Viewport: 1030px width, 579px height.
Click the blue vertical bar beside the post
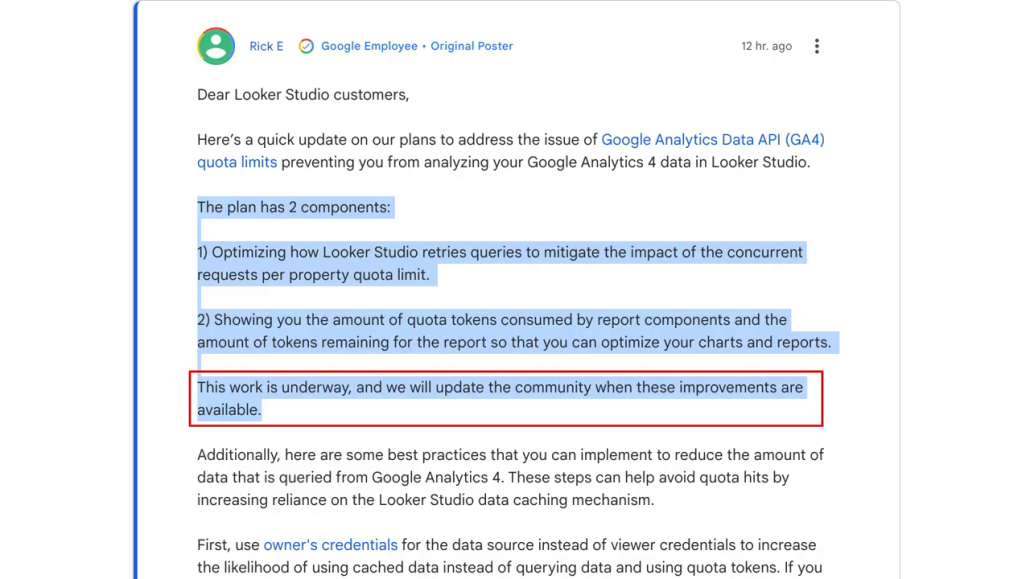point(136,300)
